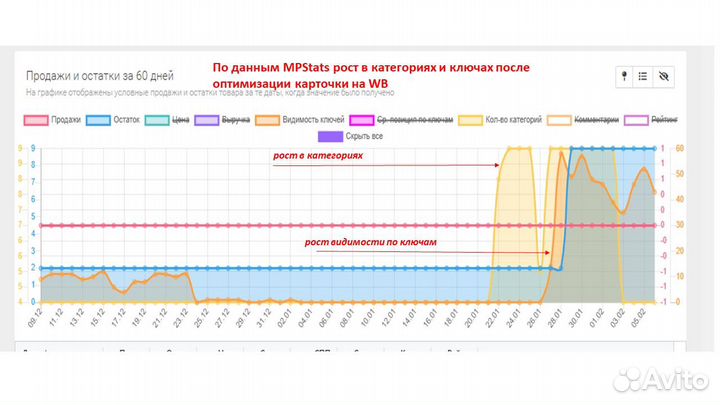Click the pink sales data point at 09.12

41,225
